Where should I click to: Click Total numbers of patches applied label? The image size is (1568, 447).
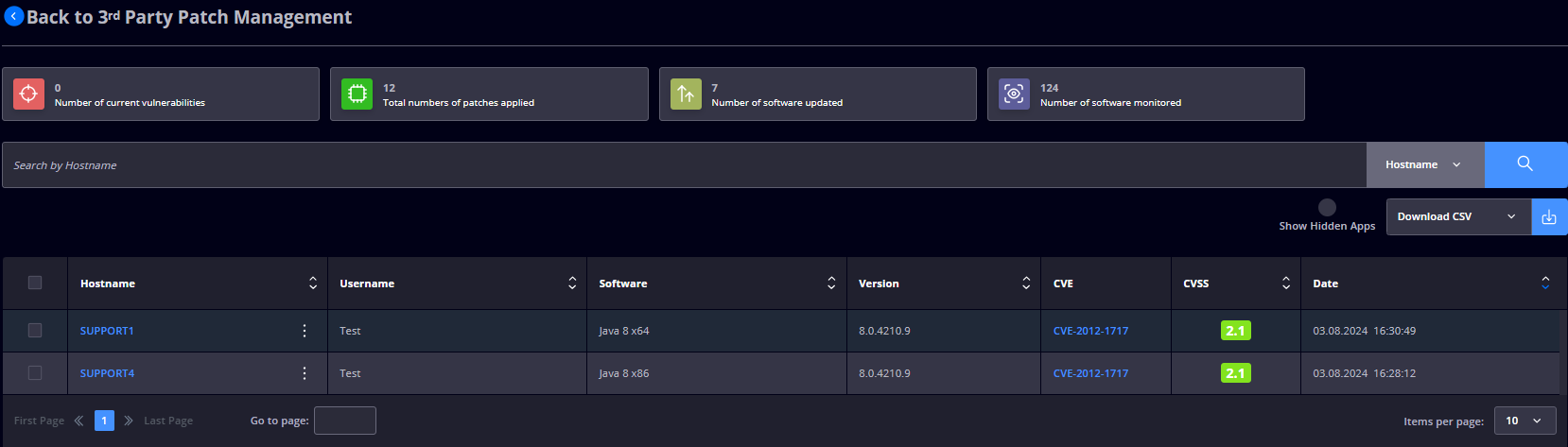[x=459, y=103]
